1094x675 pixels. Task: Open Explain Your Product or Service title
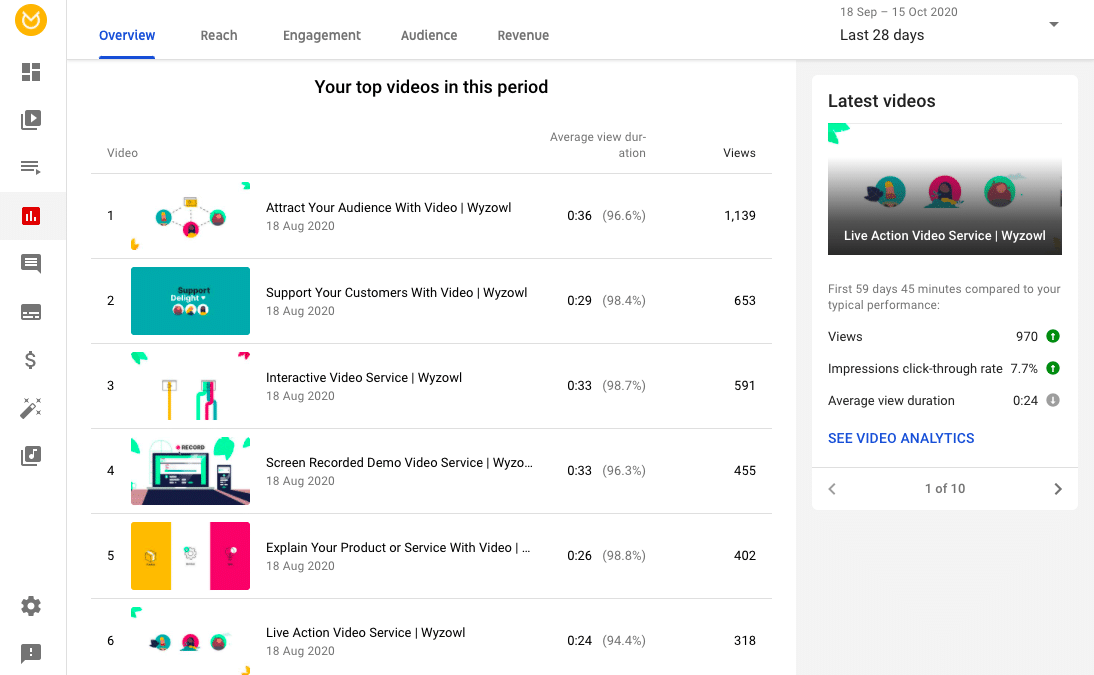tap(398, 548)
